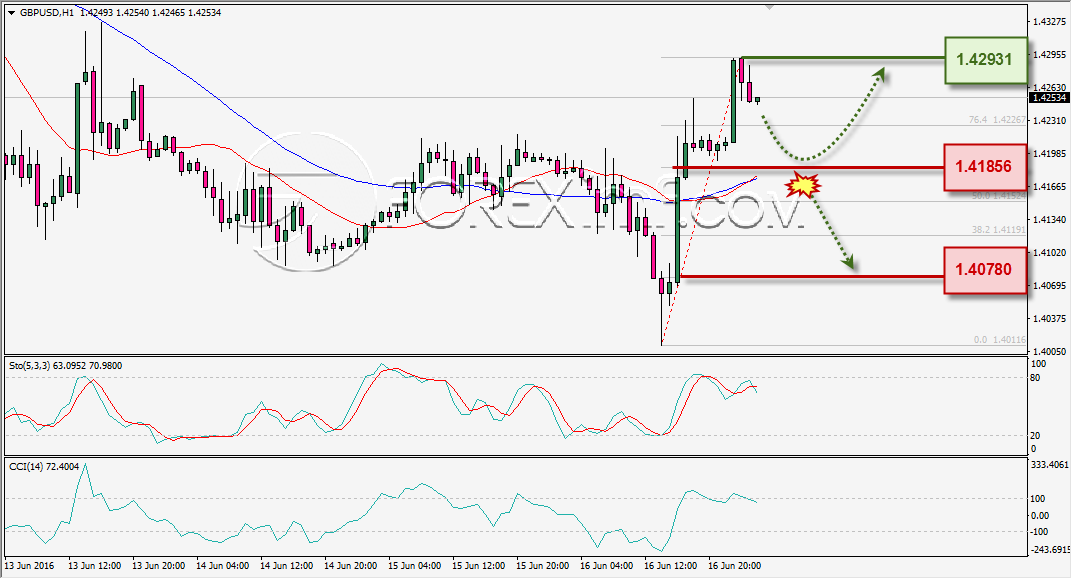Image resolution: width=1072 pixels, height=579 pixels.
Task: Click price axis value 1.41985
Action: [x=1049, y=154]
